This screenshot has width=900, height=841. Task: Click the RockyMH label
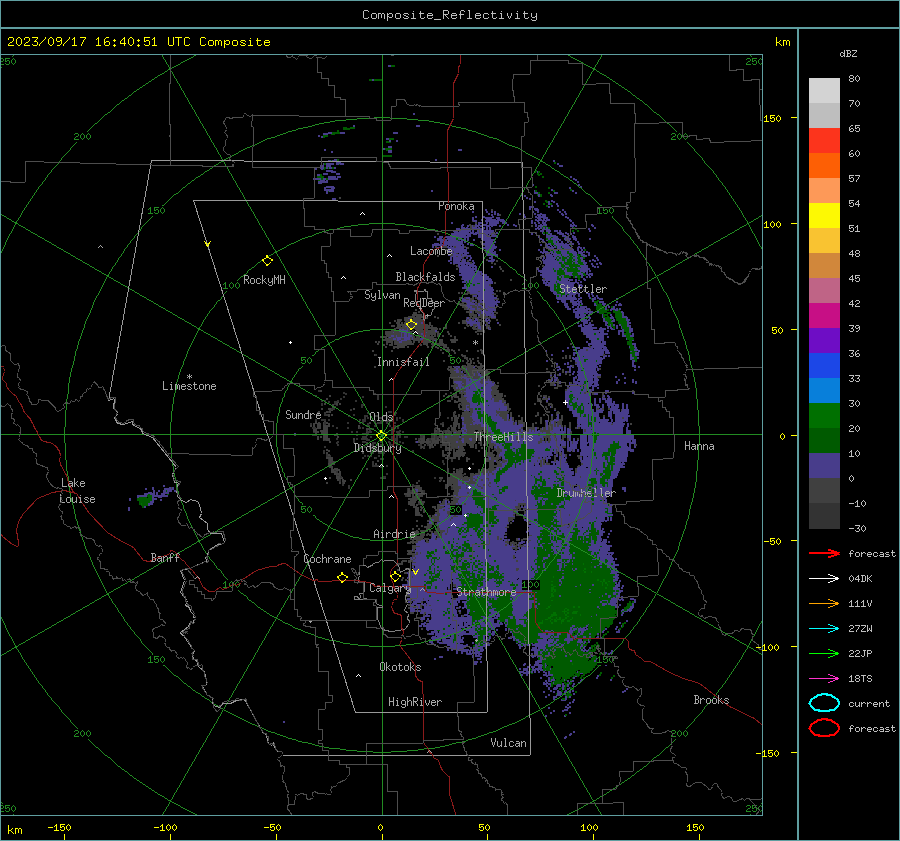pyautogui.click(x=264, y=280)
